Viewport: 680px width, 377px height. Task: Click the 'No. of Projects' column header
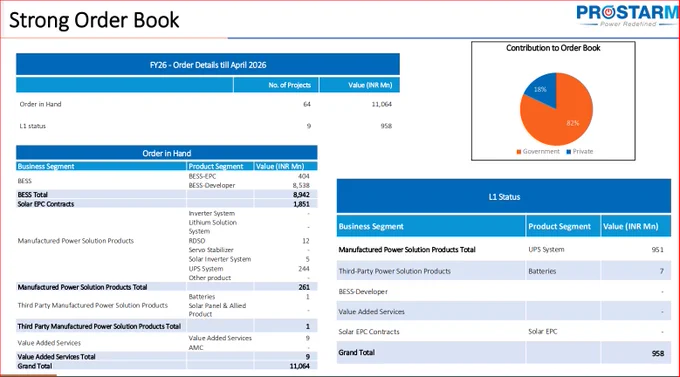coord(289,85)
